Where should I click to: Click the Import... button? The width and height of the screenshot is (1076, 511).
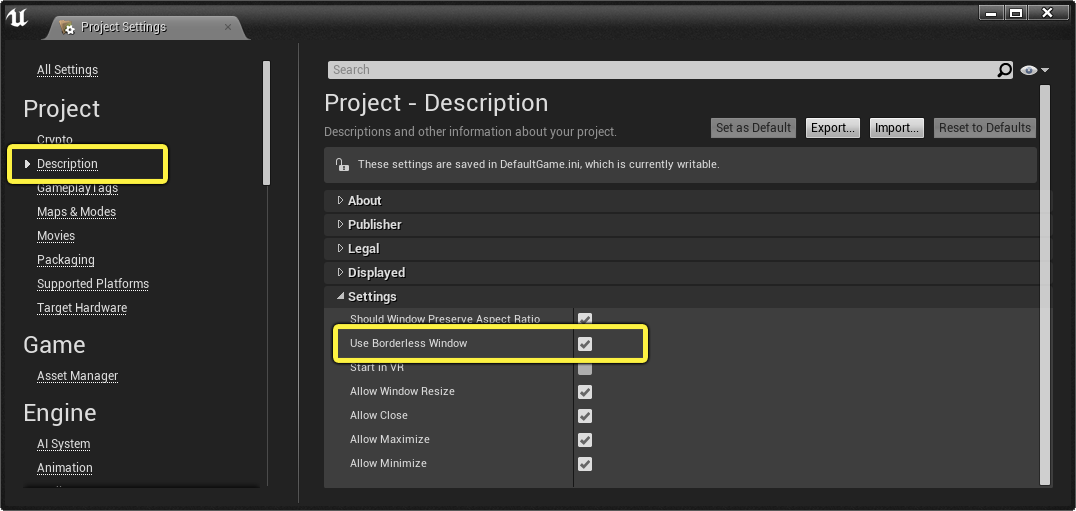(897, 128)
